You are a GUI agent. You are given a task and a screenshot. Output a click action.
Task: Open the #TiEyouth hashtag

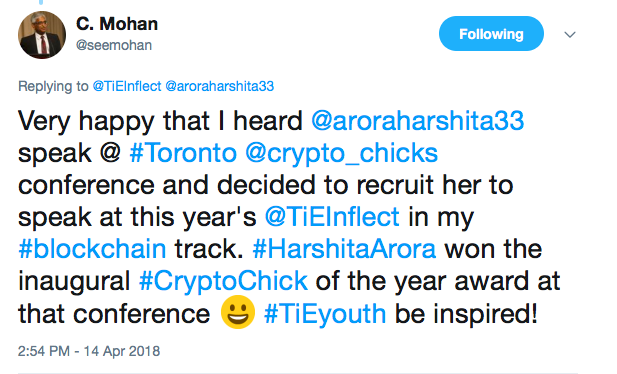pyautogui.click(x=325, y=314)
